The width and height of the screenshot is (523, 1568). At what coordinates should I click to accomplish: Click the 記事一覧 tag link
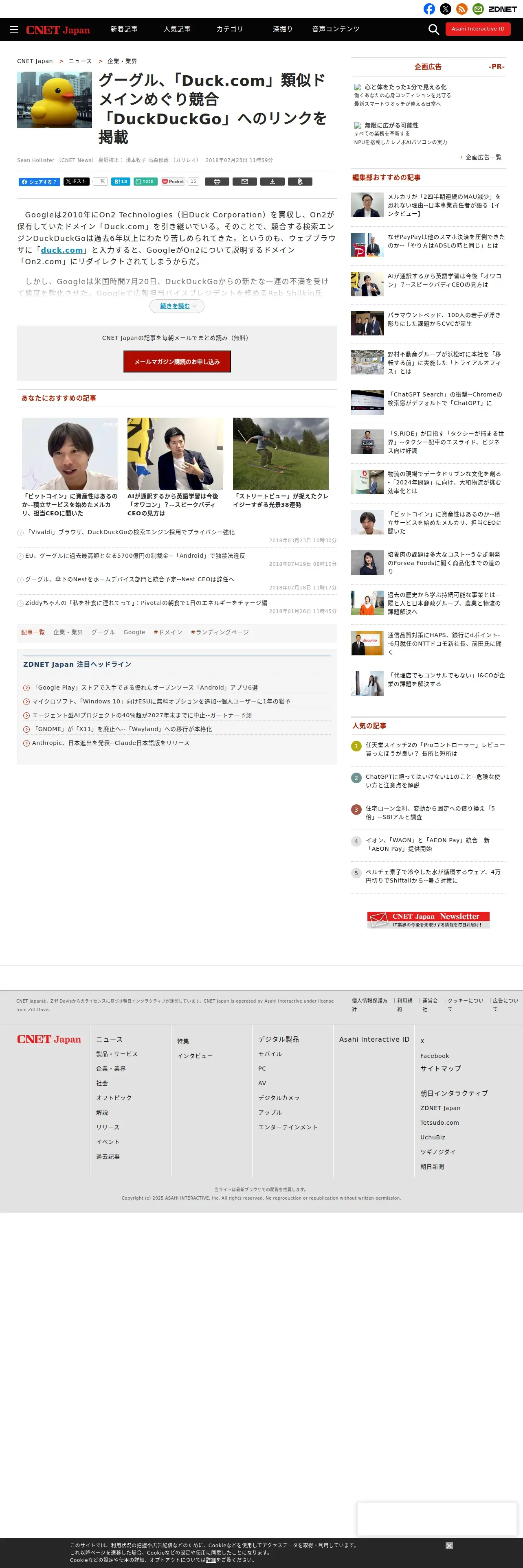click(33, 633)
